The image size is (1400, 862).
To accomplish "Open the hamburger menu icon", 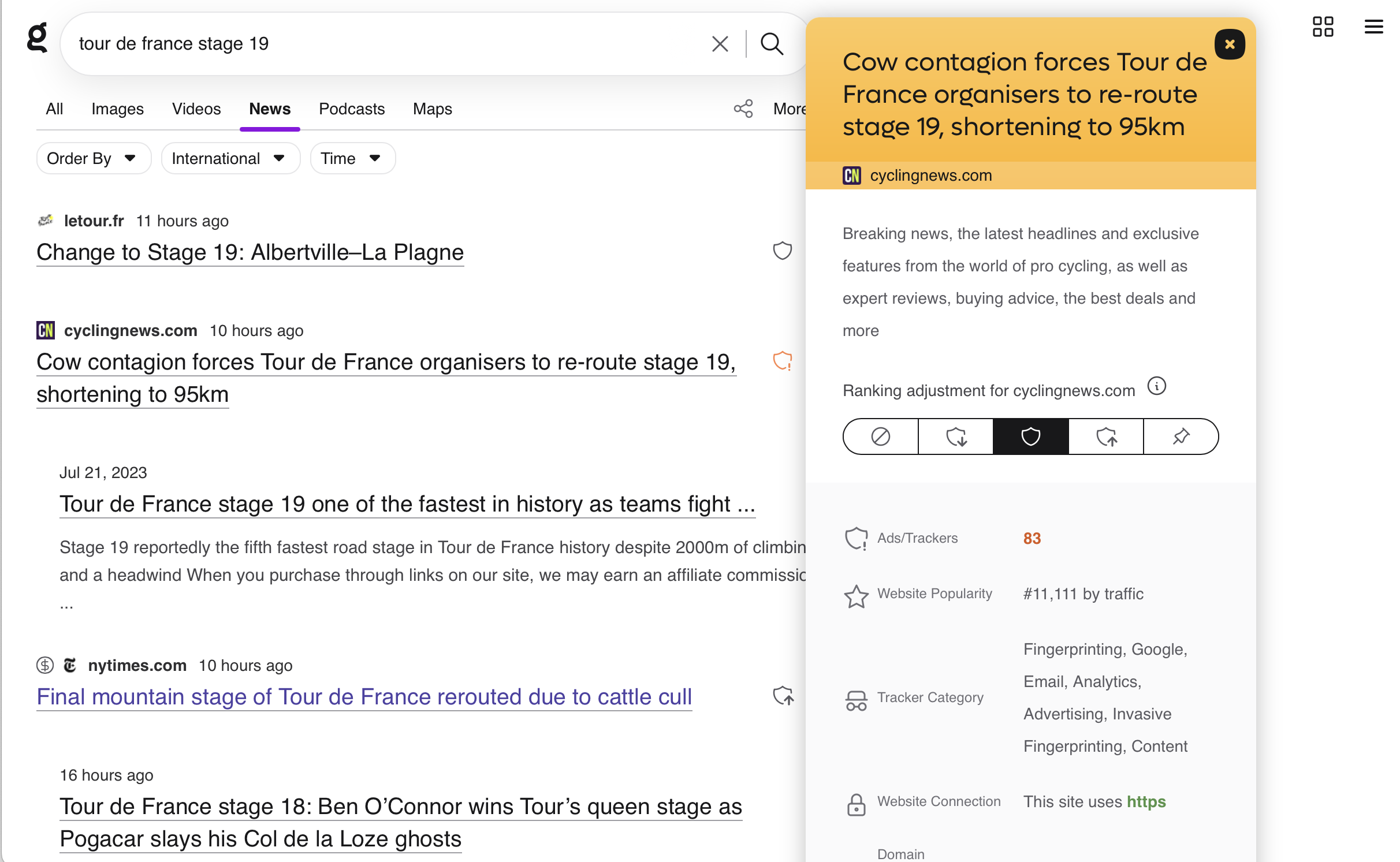I will (1373, 27).
